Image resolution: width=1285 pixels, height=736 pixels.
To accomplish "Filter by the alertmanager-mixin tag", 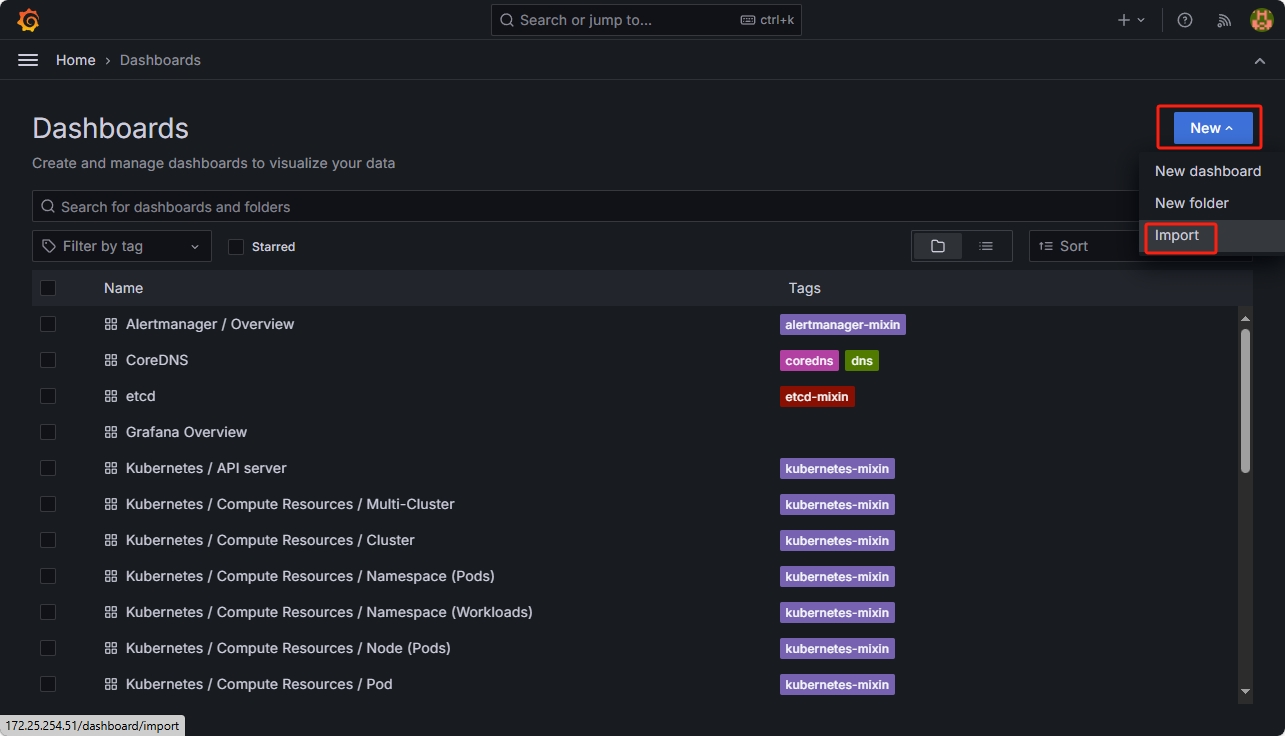I will click(x=843, y=324).
